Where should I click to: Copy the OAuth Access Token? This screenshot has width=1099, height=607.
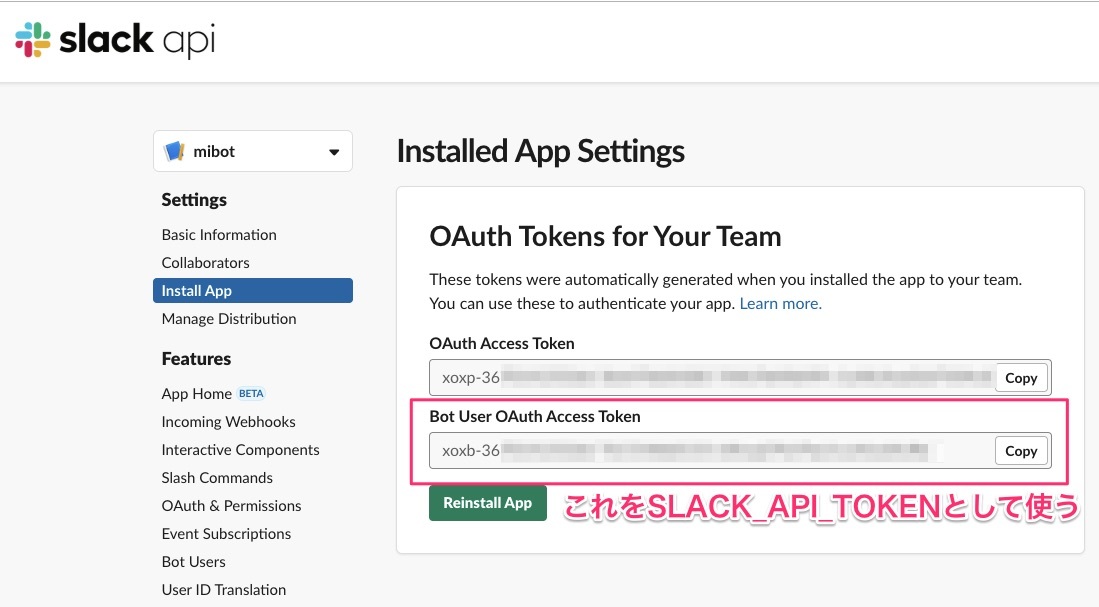(1021, 378)
